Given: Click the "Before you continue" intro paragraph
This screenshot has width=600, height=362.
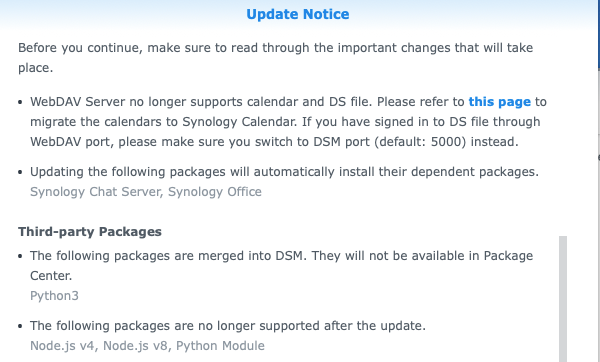Looking at the screenshot, I should pos(276,57).
